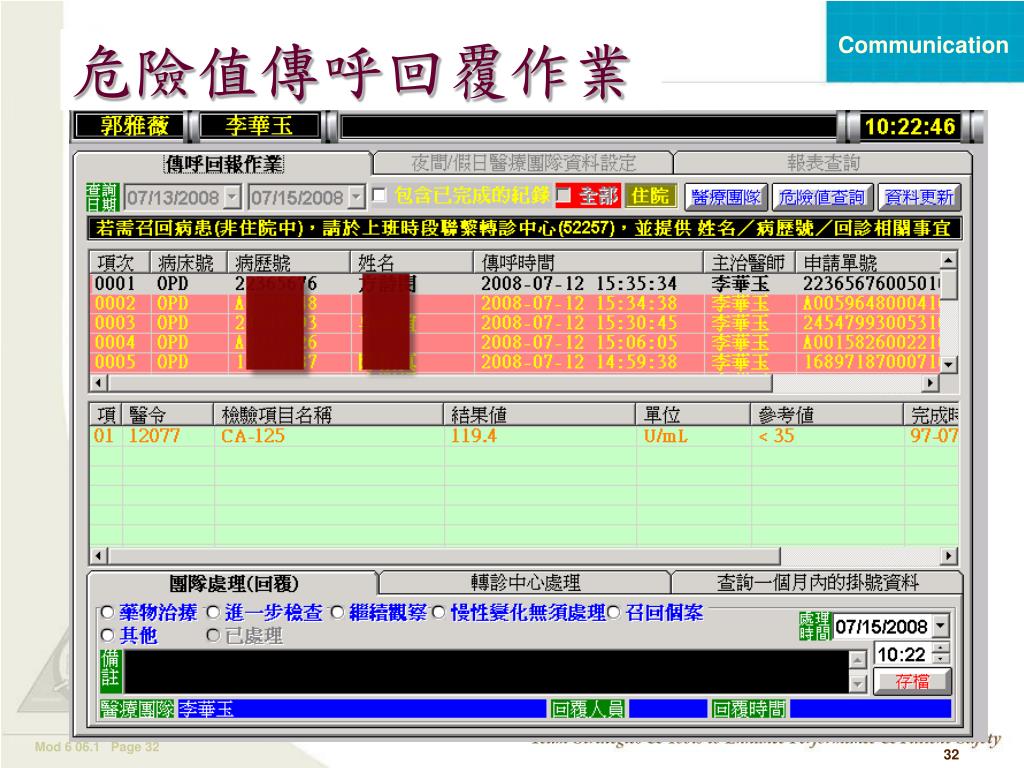Click the 10:22:46 clock display
Viewport: 1024px width, 768px height.
[910, 126]
